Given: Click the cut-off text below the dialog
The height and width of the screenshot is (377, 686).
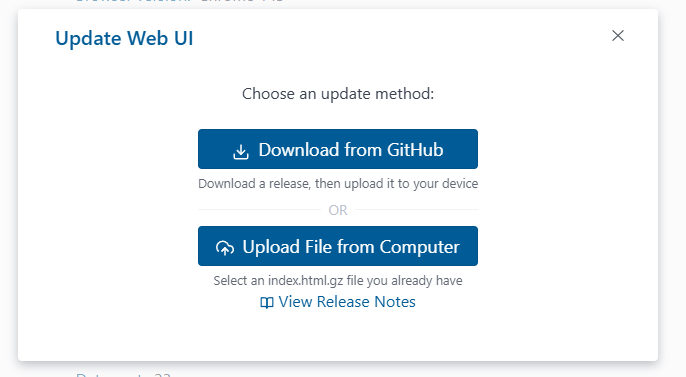Looking at the screenshot, I should tap(123, 374).
